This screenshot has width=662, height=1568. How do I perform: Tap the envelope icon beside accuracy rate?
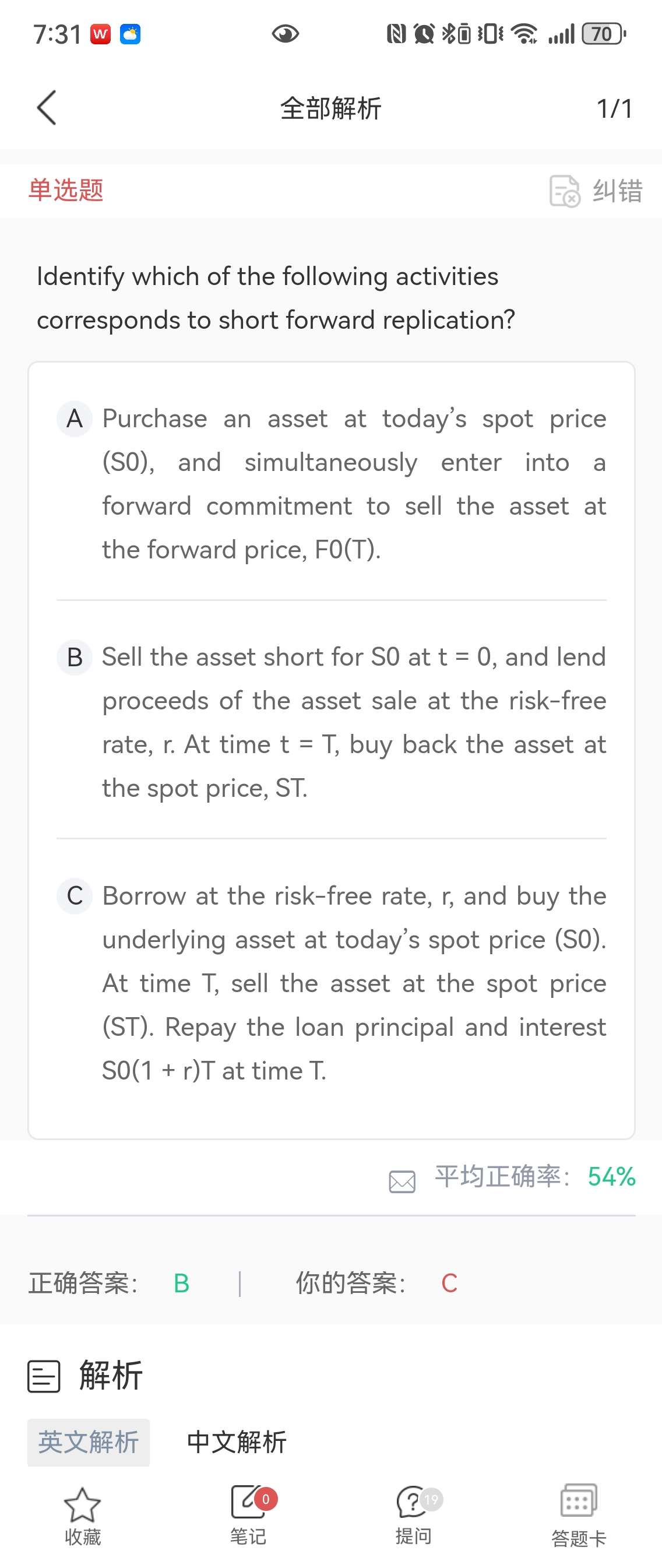[x=402, y=1182]
